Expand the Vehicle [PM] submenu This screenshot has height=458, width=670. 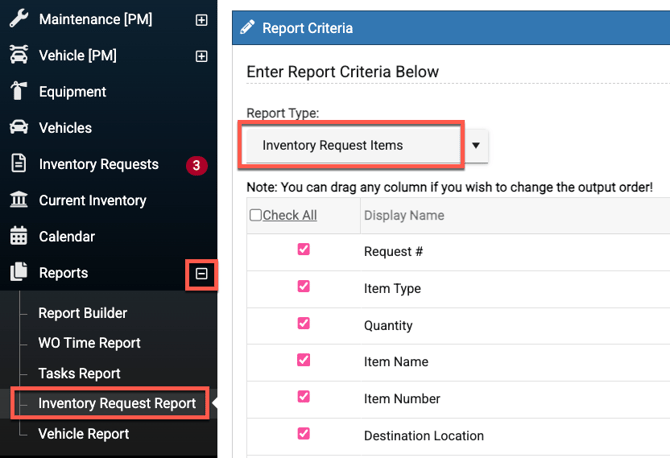point(201,56)
